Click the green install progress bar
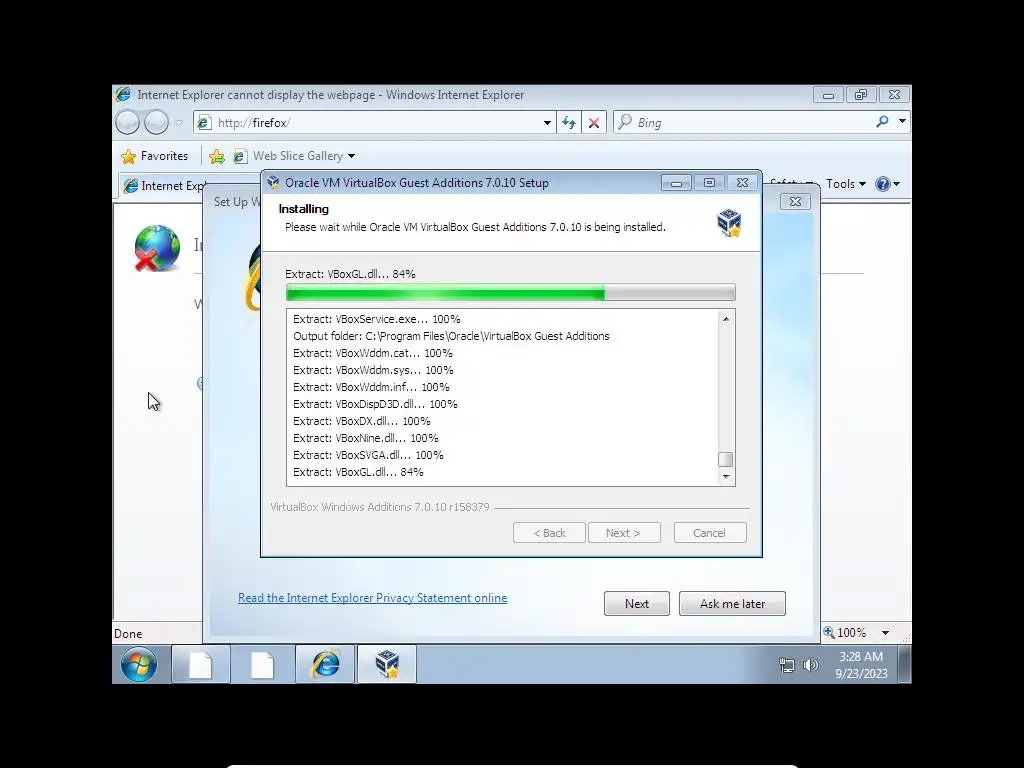This screenshot has width=1024, height=768. point(510,293)
